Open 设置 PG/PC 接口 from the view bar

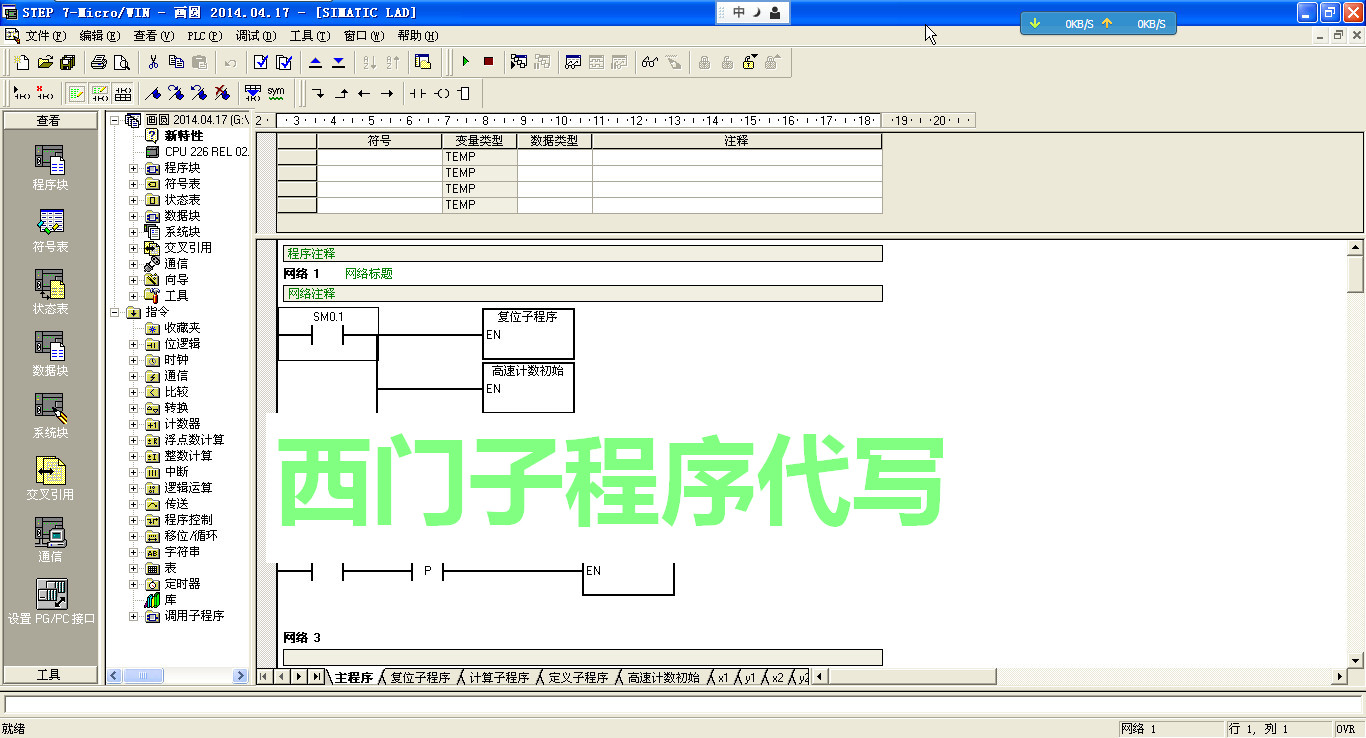(51, 601)
